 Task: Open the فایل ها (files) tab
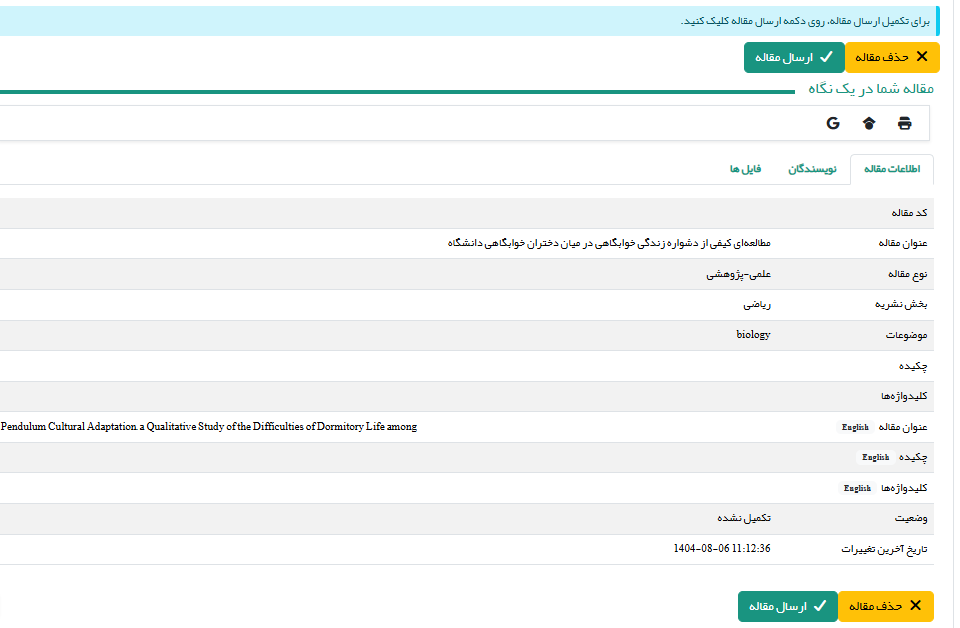point(745,169)
